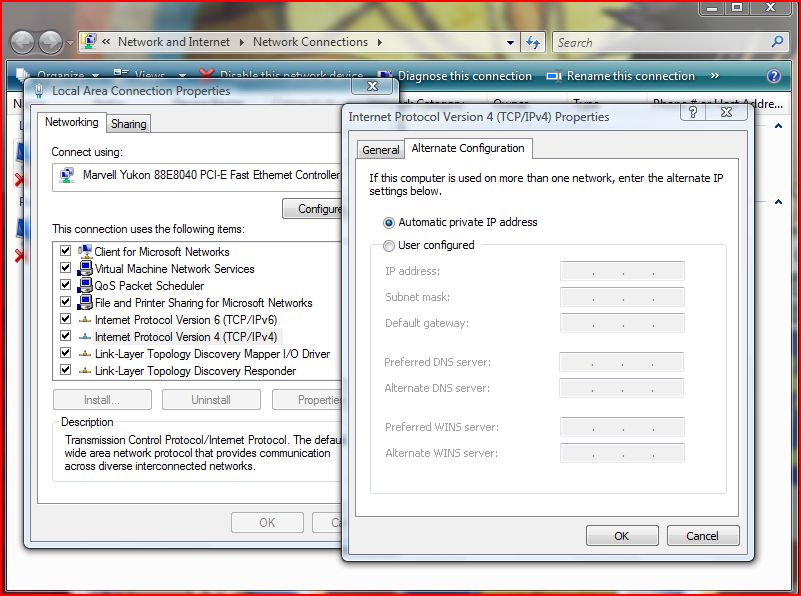Click Diagnose this connection
This screenshot has width=801, height=596.
(465, 76)
